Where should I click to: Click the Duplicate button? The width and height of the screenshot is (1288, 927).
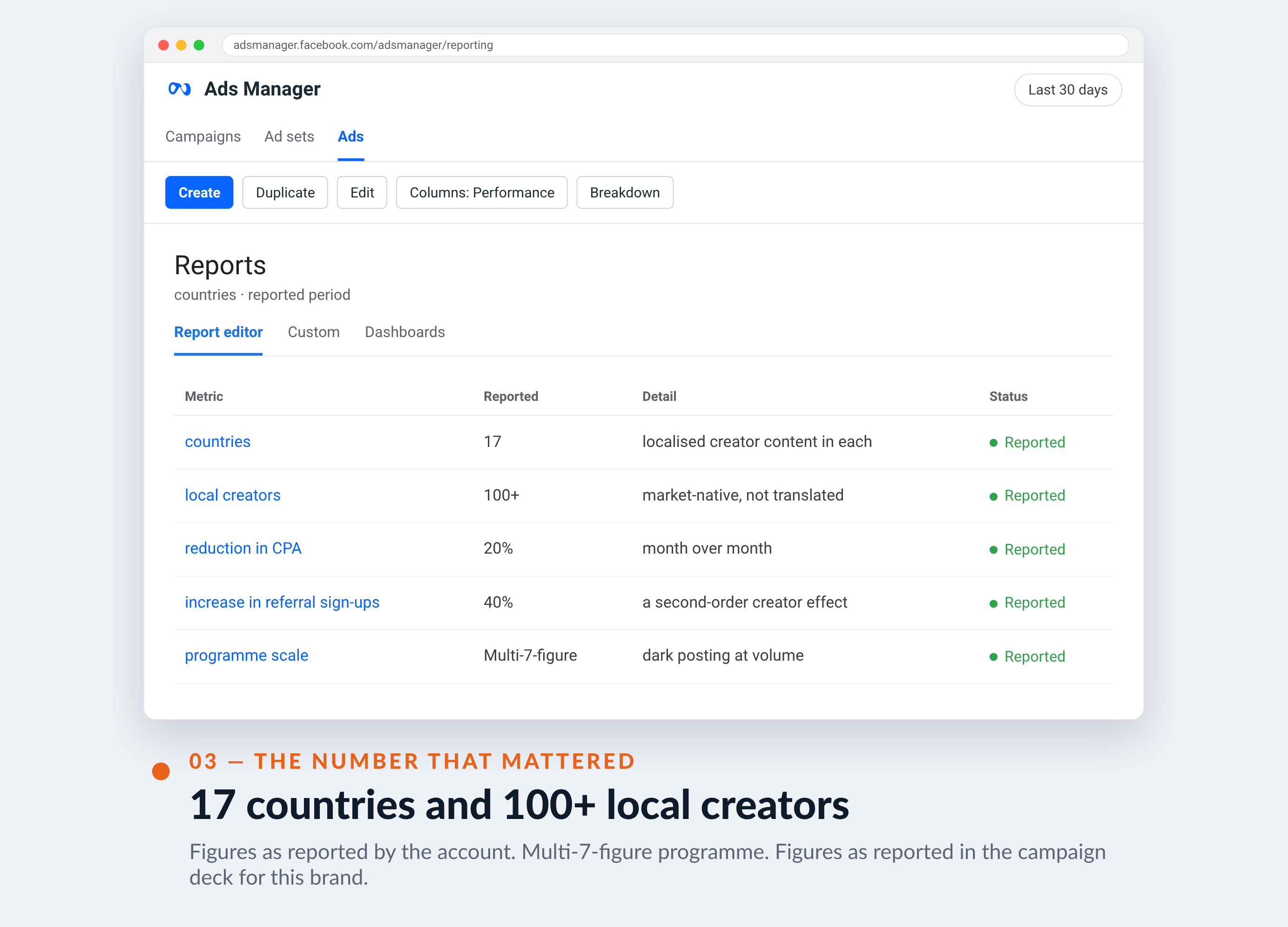[285, 193]
